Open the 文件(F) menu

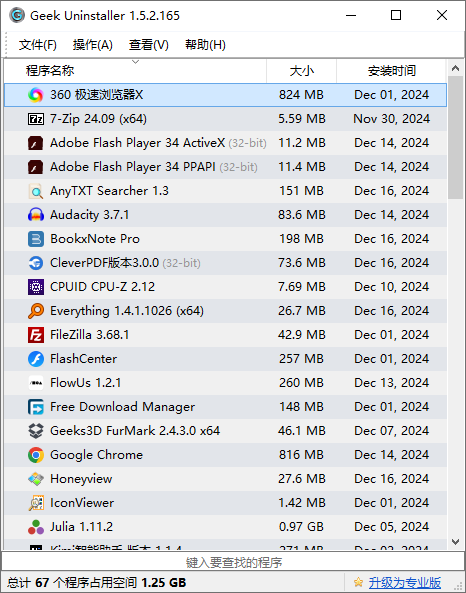click(38, 45)
